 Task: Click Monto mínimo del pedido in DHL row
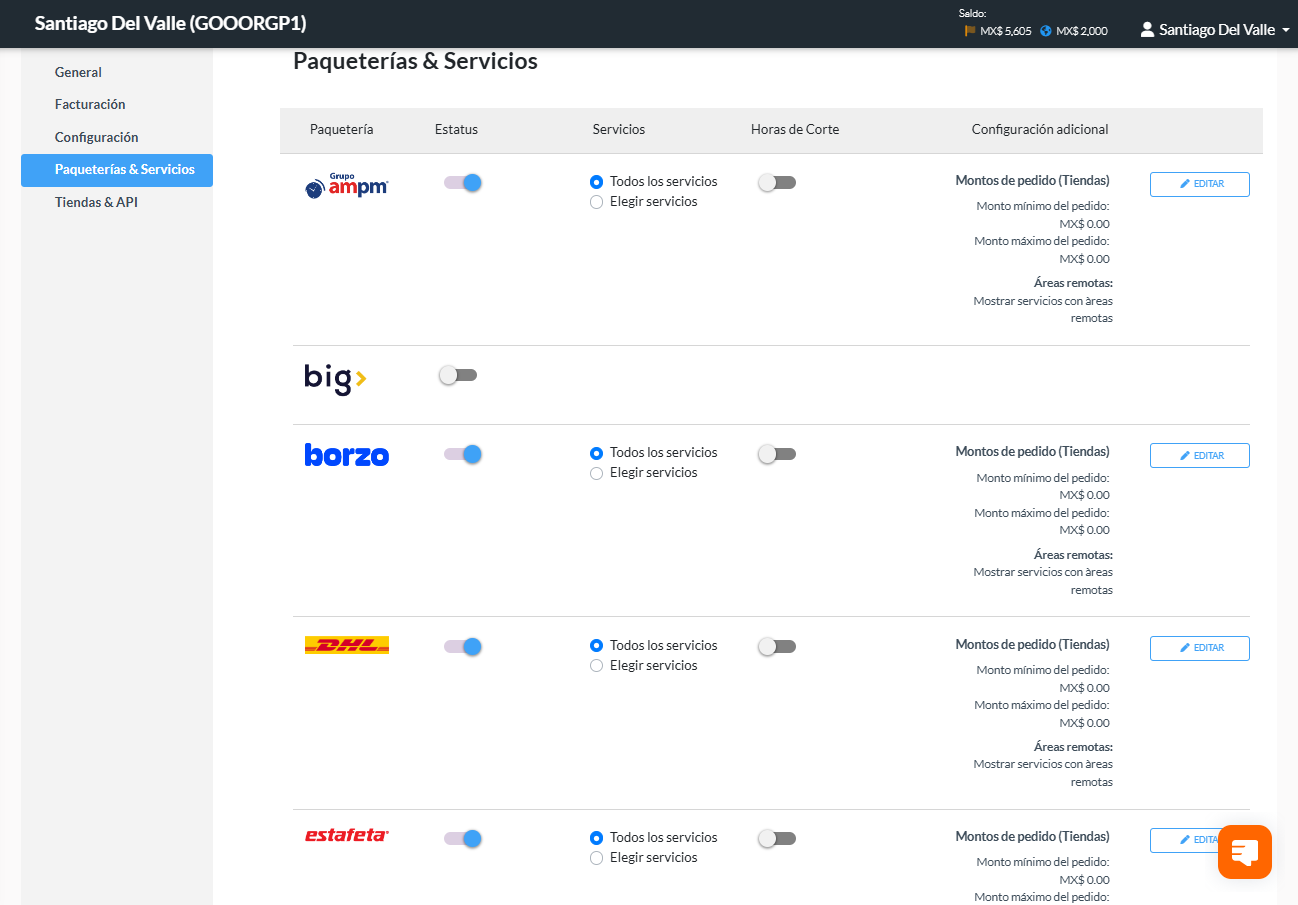pyautogui.click(x=1043, y=670)
